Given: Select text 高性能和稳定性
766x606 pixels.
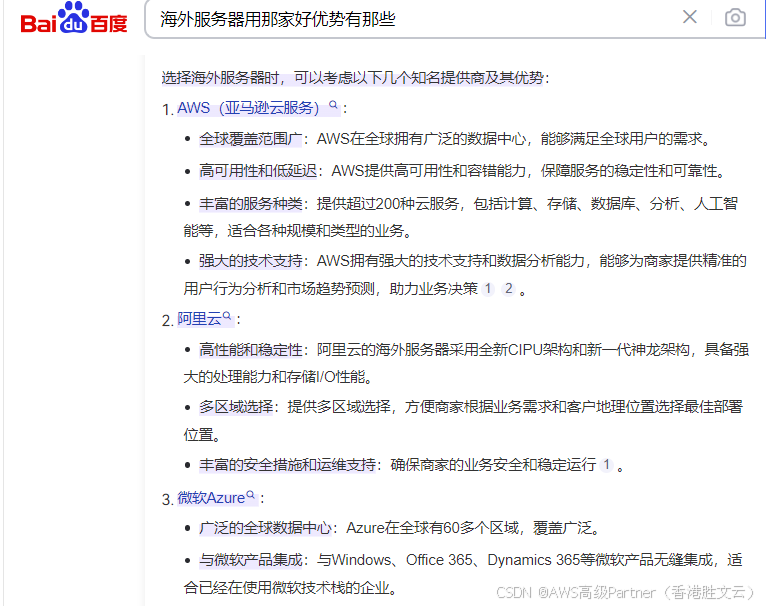Looking at the screenshot, I should click(251, 350).
